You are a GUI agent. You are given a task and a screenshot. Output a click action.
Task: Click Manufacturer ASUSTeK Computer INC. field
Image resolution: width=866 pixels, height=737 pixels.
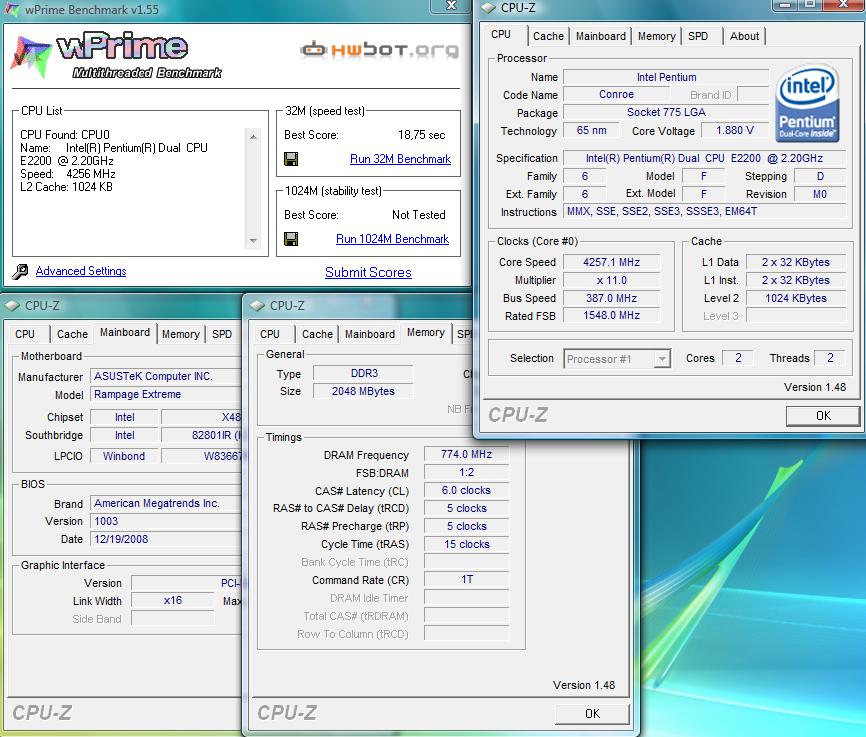(x=166, y=376)
